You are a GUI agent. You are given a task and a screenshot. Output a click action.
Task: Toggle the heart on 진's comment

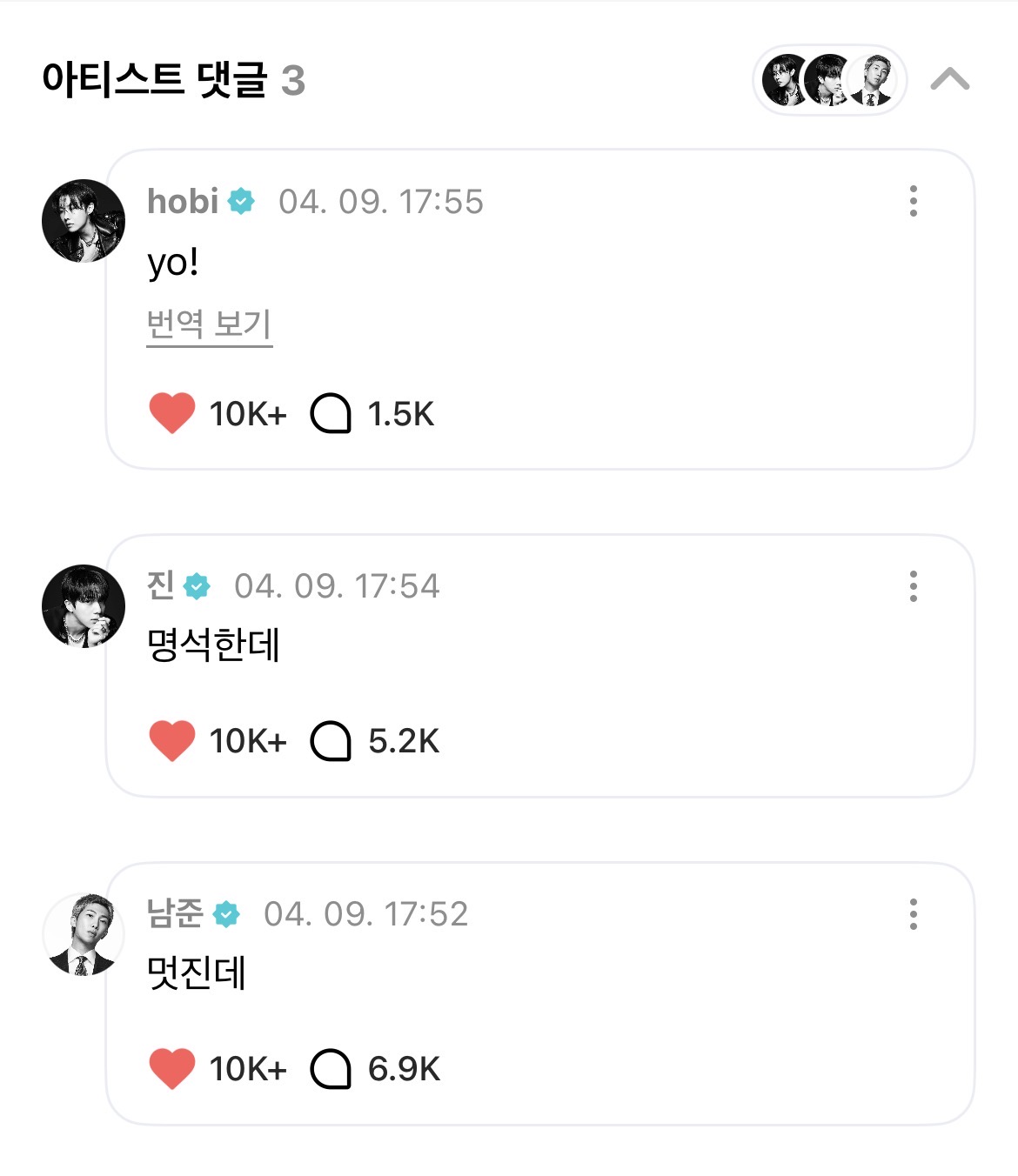172,741
